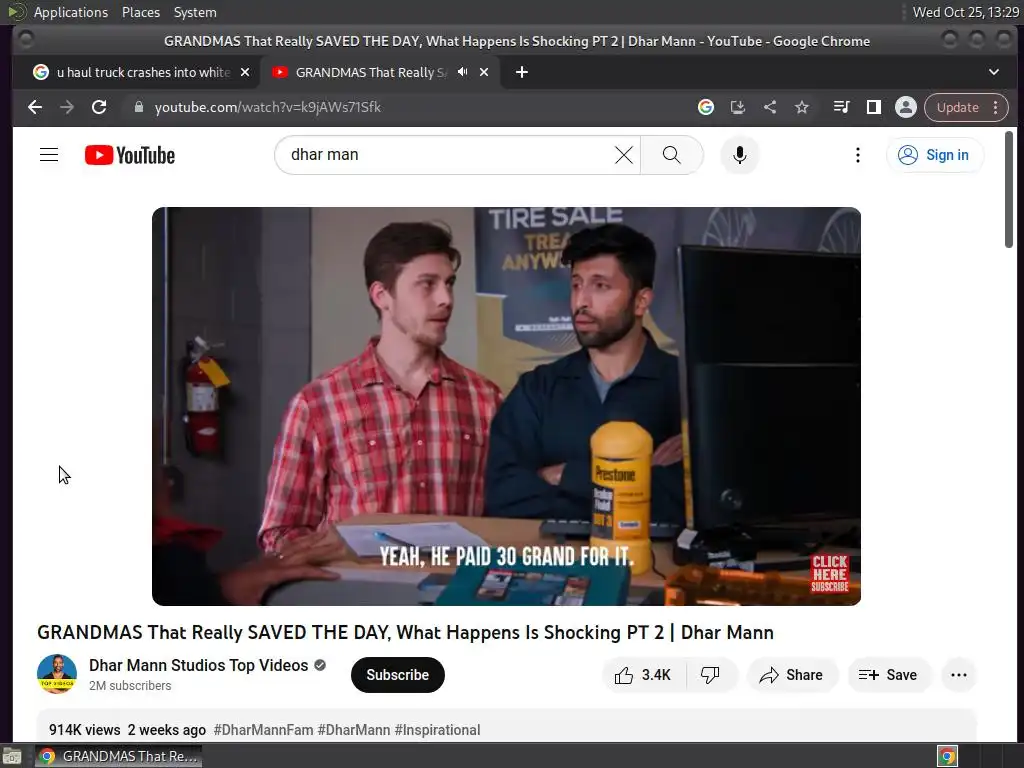The image size is (1024, 768).
Task: Click the lock icon in address bar
Action: [138, 107]
